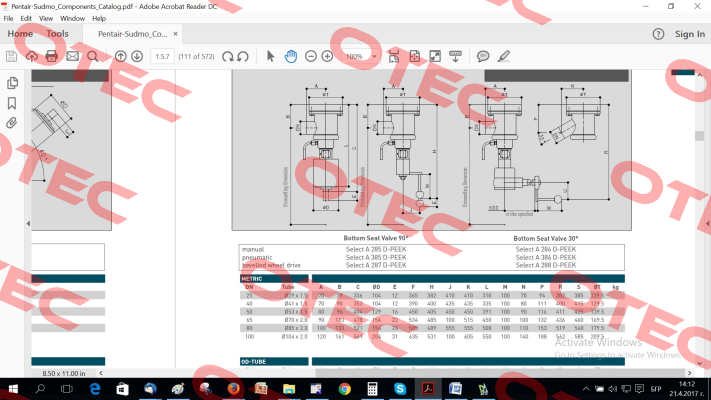Upload file to cloud icon
This screenshot has width=711, height=400.
pos(32,56)
